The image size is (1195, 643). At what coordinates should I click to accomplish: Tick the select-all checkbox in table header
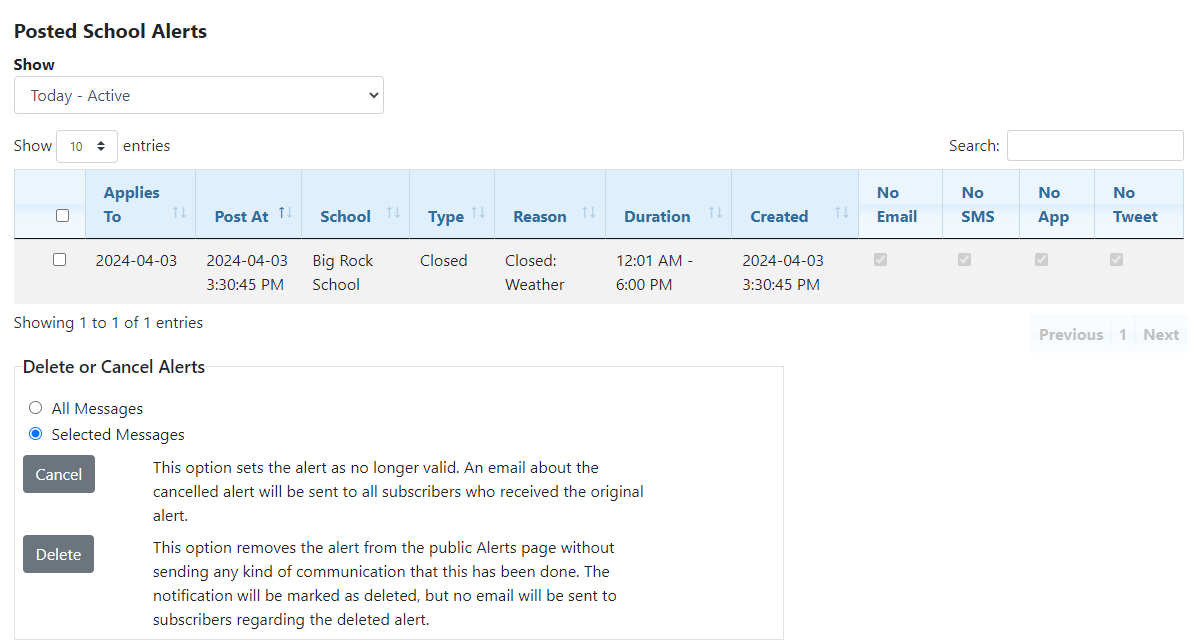click(62, 216)
